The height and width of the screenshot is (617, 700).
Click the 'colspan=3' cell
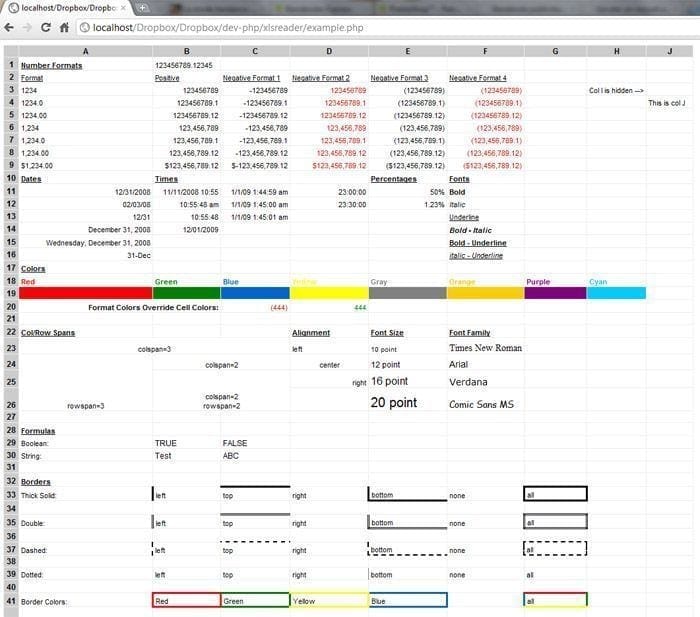tap(154, 349)
